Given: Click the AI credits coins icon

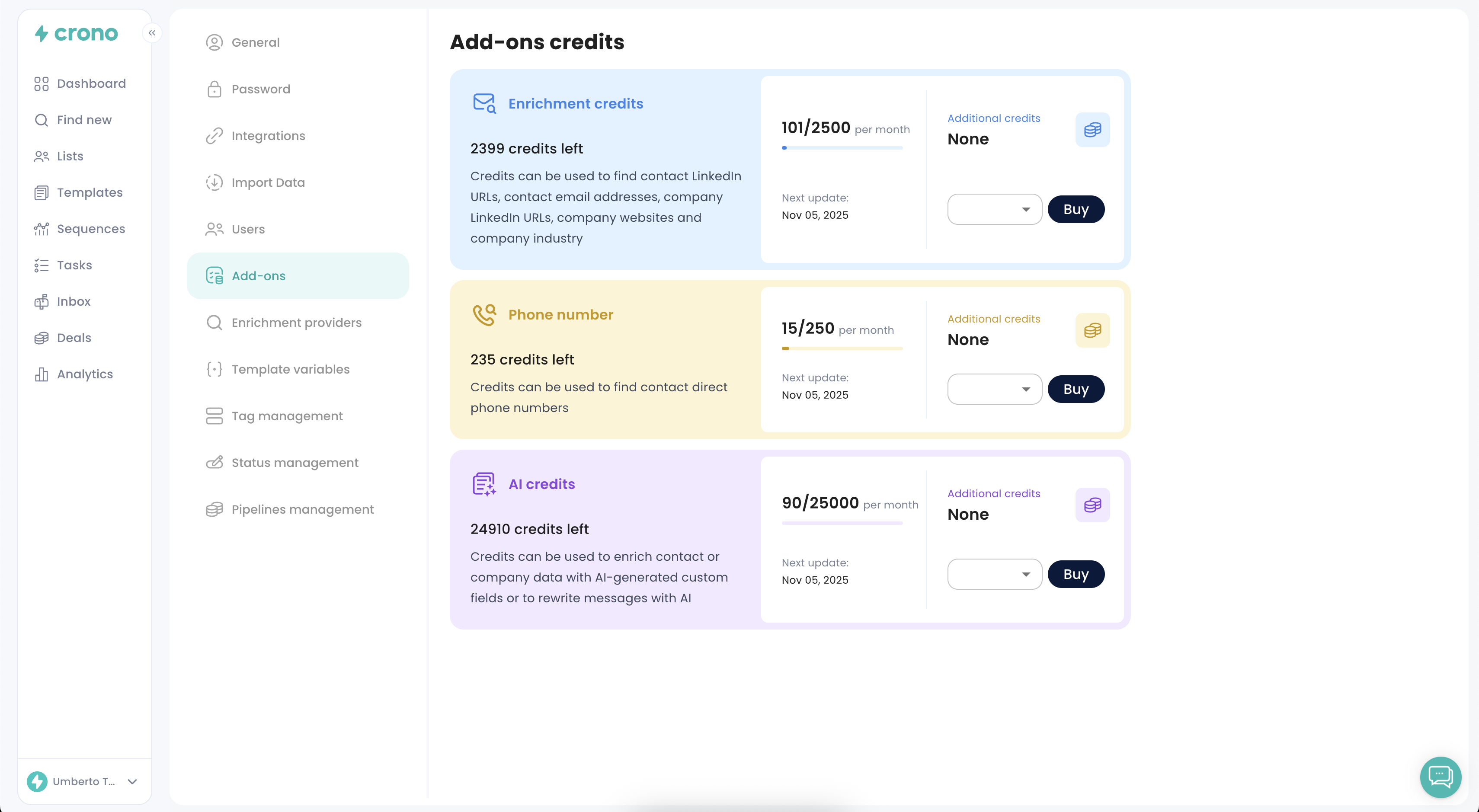Looking at the screenshot, I should [1092, 505].
